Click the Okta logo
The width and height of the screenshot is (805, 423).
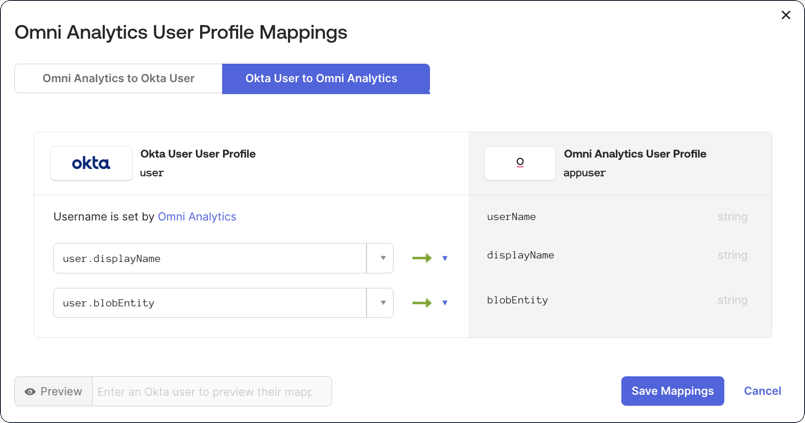click(x=91, y=163)
